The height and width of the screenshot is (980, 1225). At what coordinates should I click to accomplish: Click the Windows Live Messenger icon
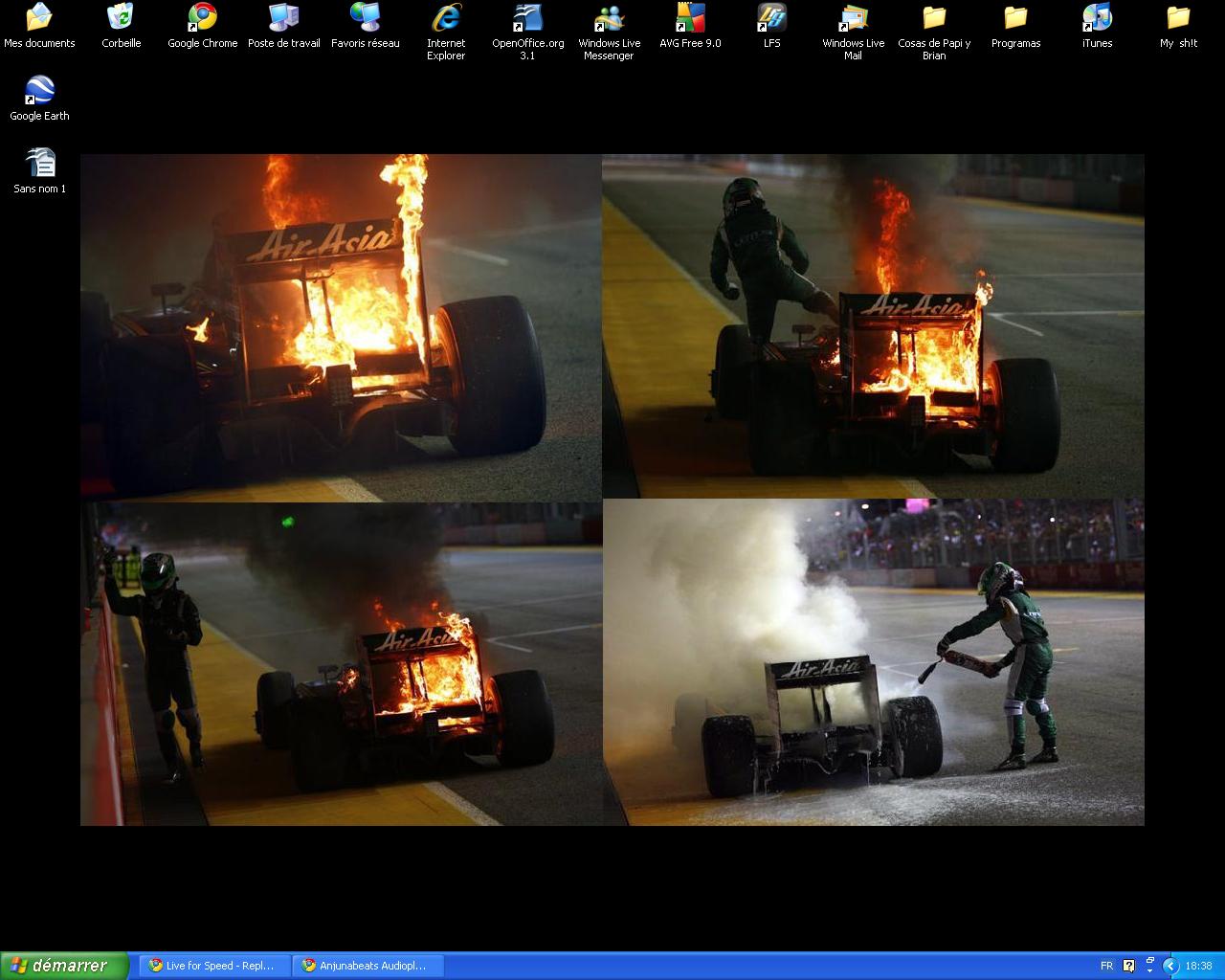pos(609,32)
